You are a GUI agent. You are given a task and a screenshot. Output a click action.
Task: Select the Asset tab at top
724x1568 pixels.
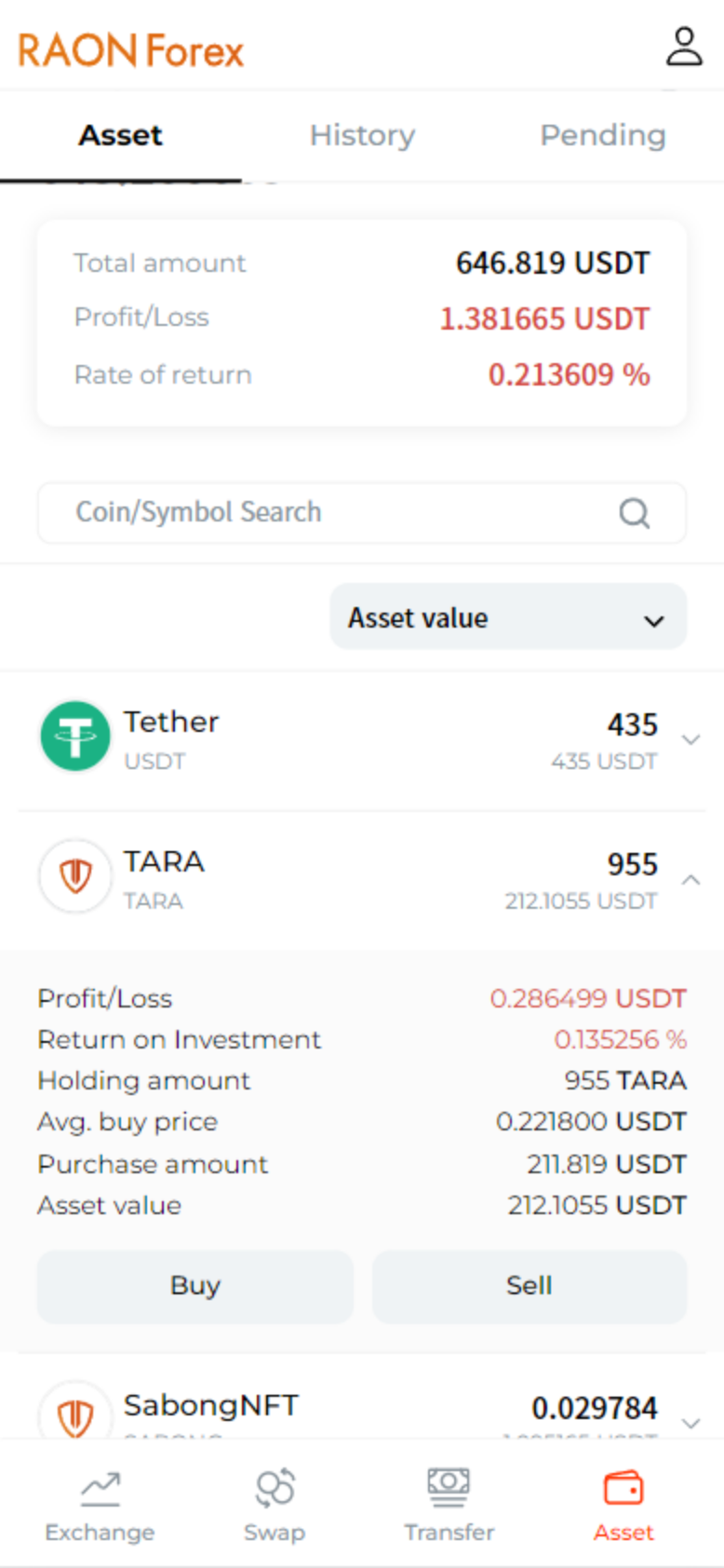120,136
